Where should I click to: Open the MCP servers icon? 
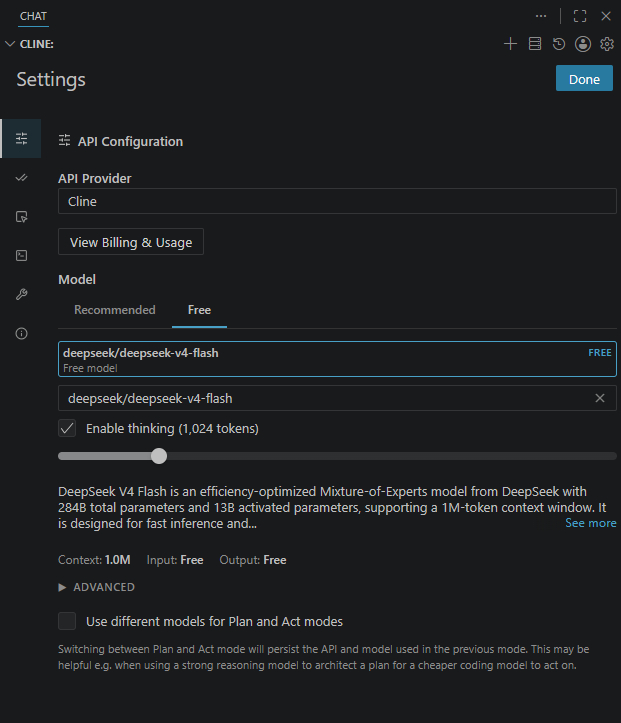[534, 44]
